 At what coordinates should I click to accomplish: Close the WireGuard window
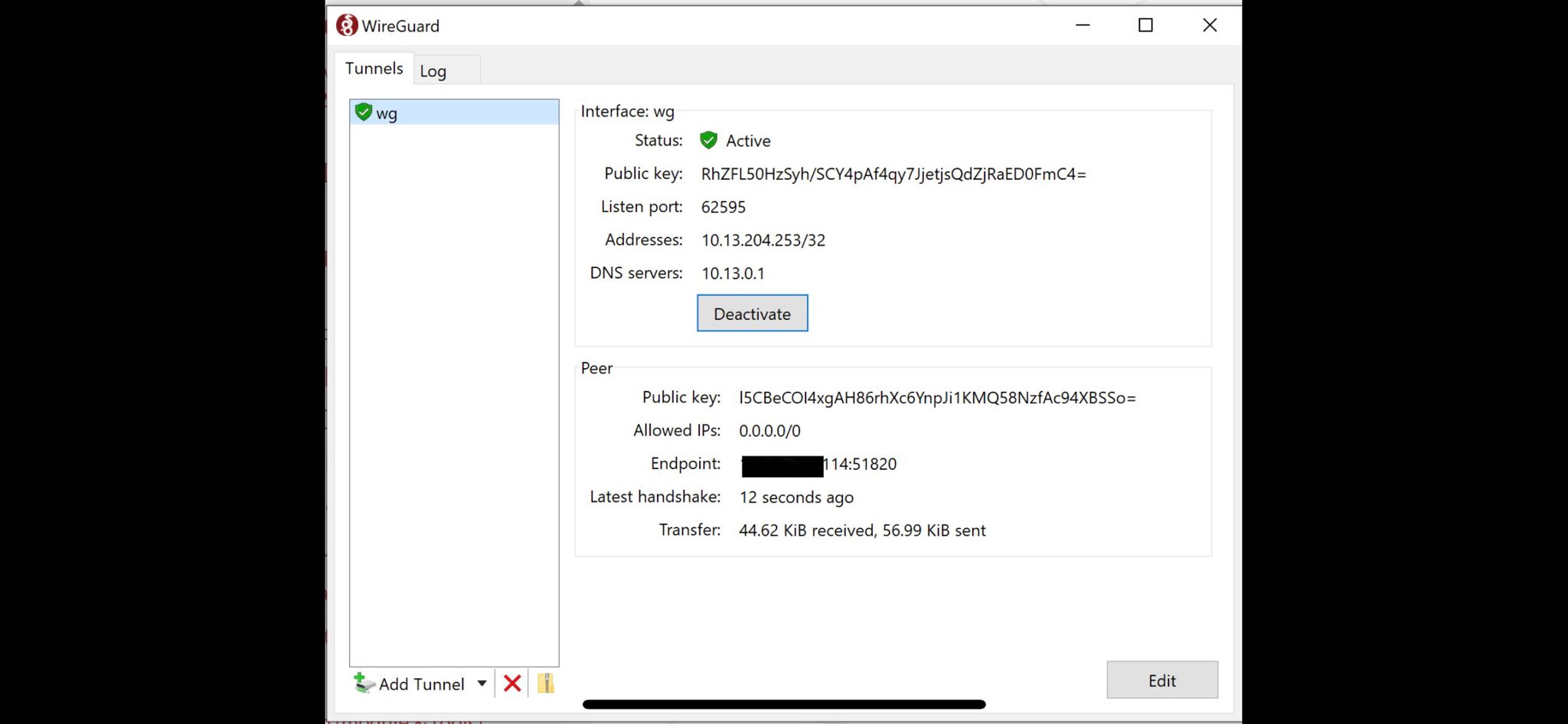click(1210, 25)
